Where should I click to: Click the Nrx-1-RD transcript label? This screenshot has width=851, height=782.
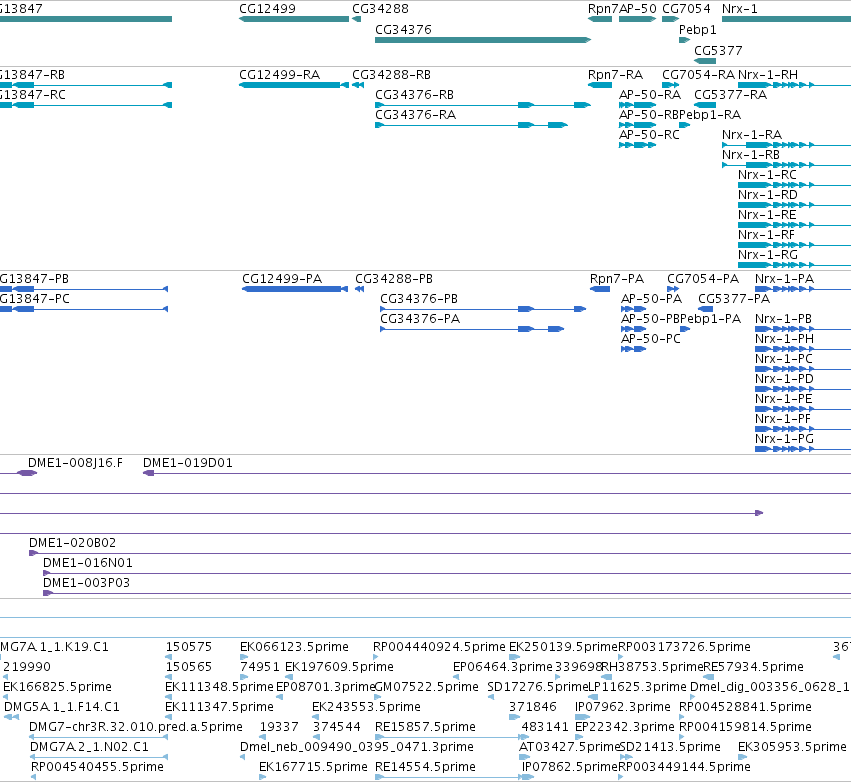(767, 195)
